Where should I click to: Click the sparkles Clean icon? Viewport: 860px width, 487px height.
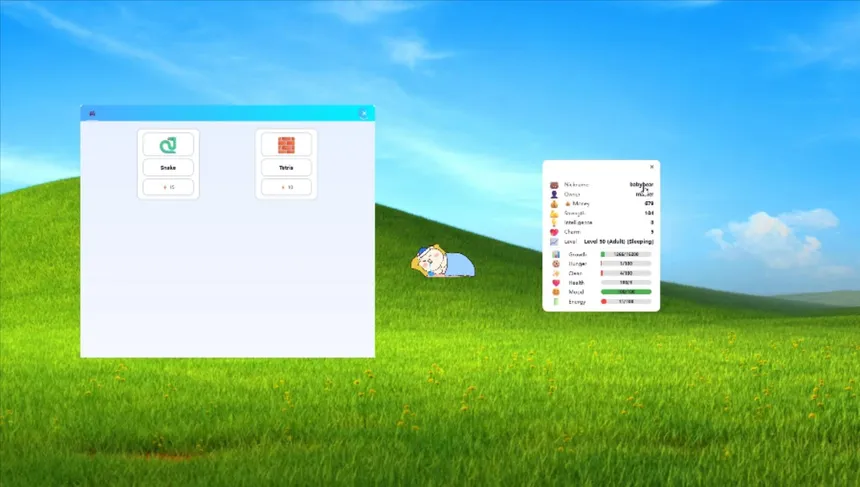tap(556, 273)
